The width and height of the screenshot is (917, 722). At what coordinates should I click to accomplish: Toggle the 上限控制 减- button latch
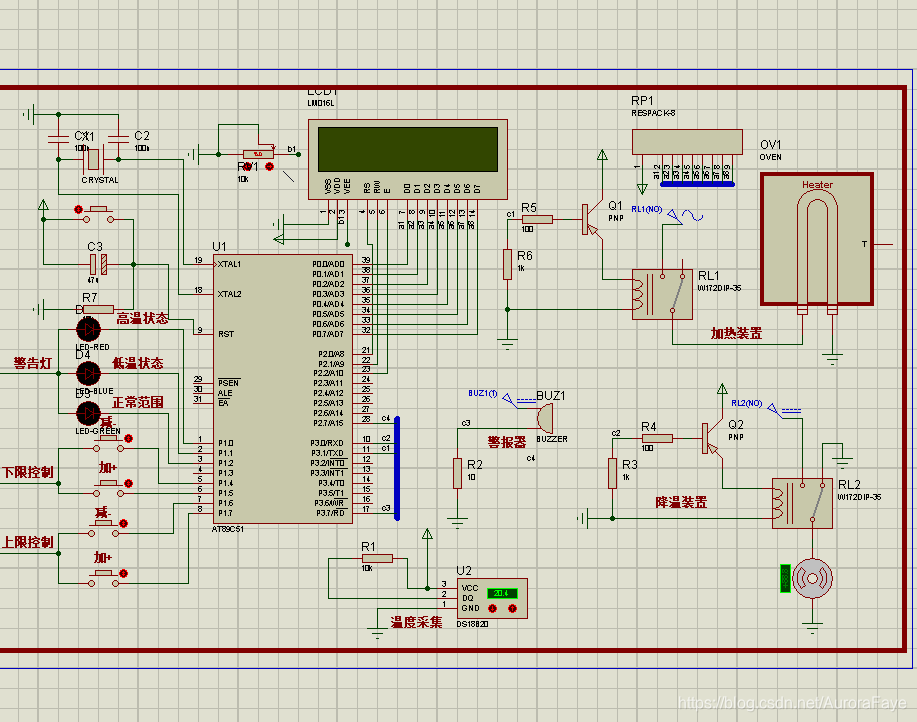click(123, 523)
